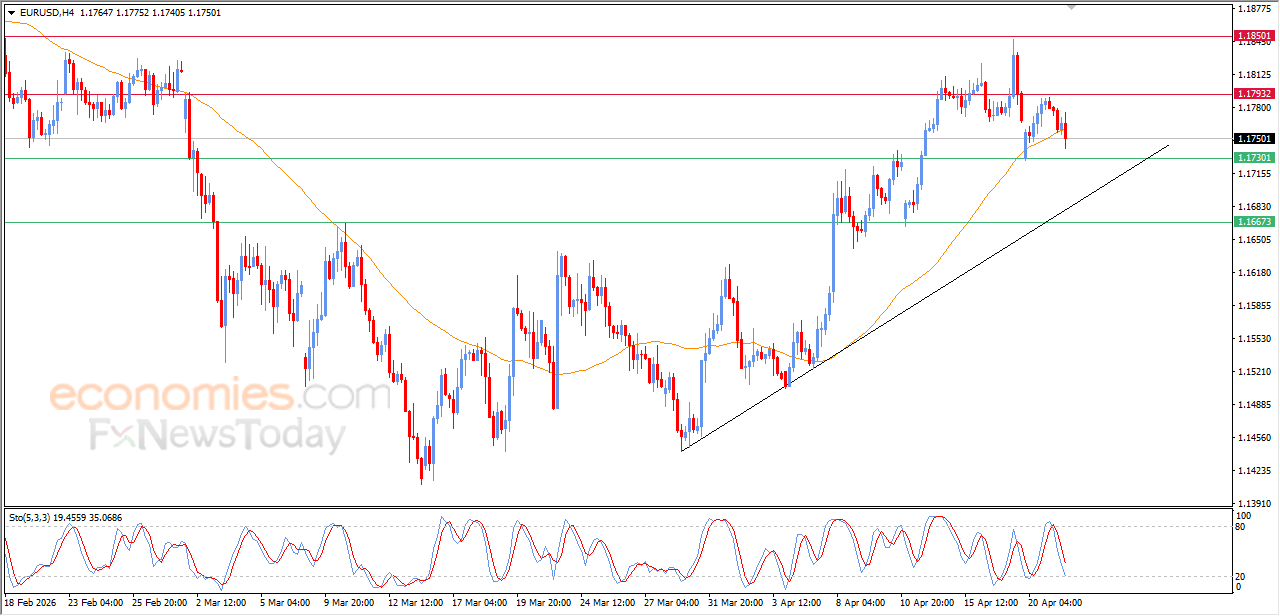The height and width of the screenshot is (616, 1280).
Task: Click the 31 Mar 20:00 time label
Action: coord(738,603)
